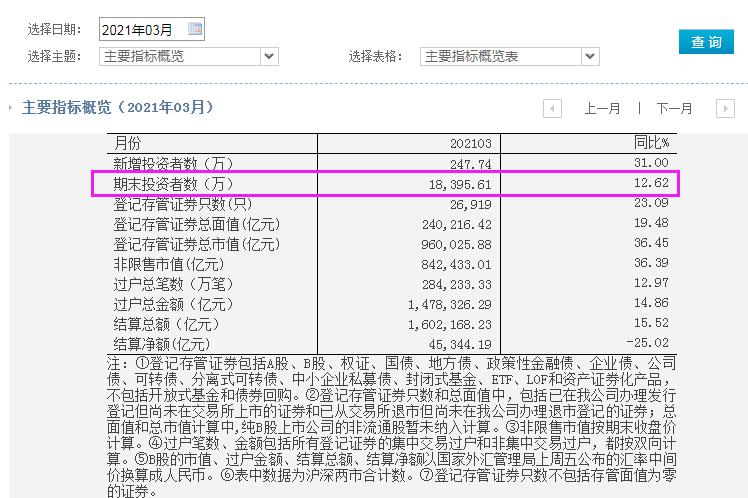Click the next month arrow icon
Screen dimensions: 748x498
point(725,108)
